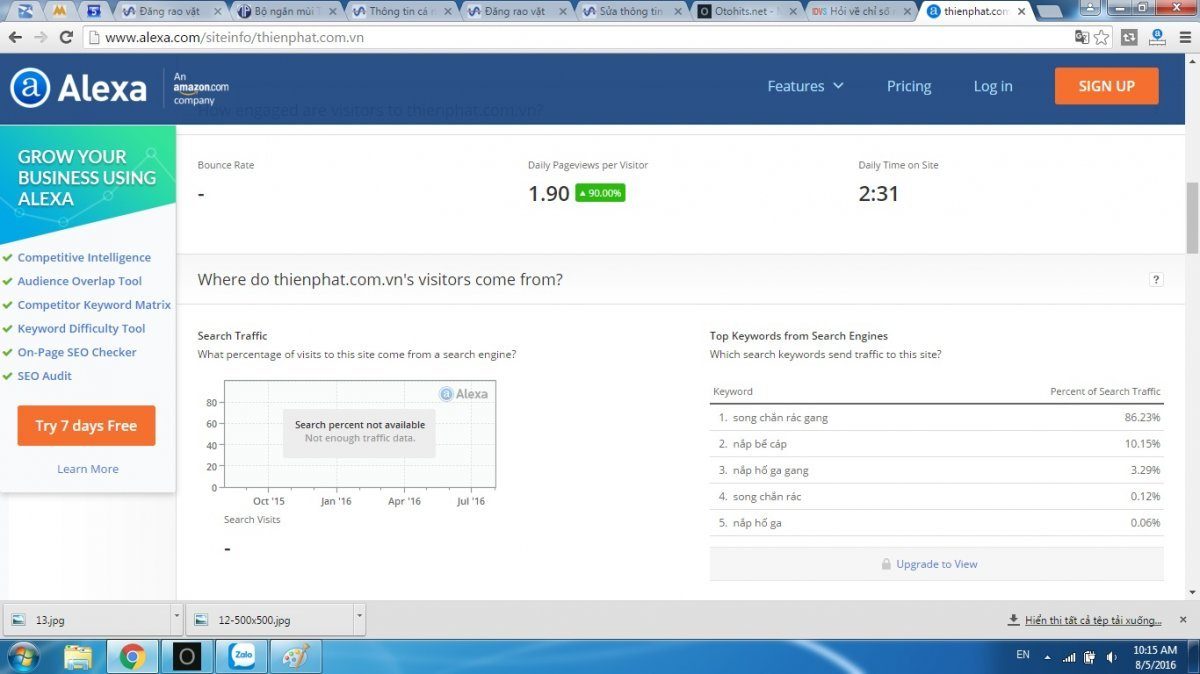Click keyword row "song chắn rác gang"
The width and height of the screenshot is (1200, 674).
[936, 418]
